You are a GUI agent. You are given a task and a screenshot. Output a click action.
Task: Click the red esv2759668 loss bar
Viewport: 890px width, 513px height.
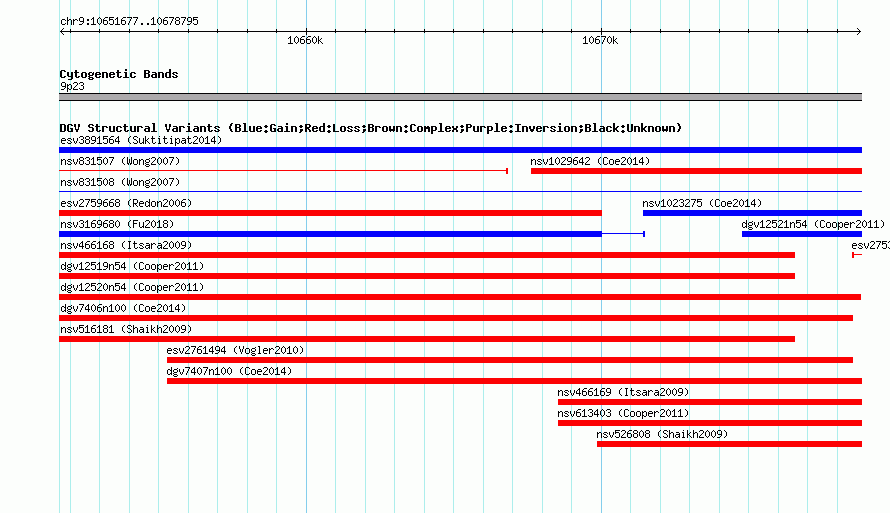(x=330, y=213)
